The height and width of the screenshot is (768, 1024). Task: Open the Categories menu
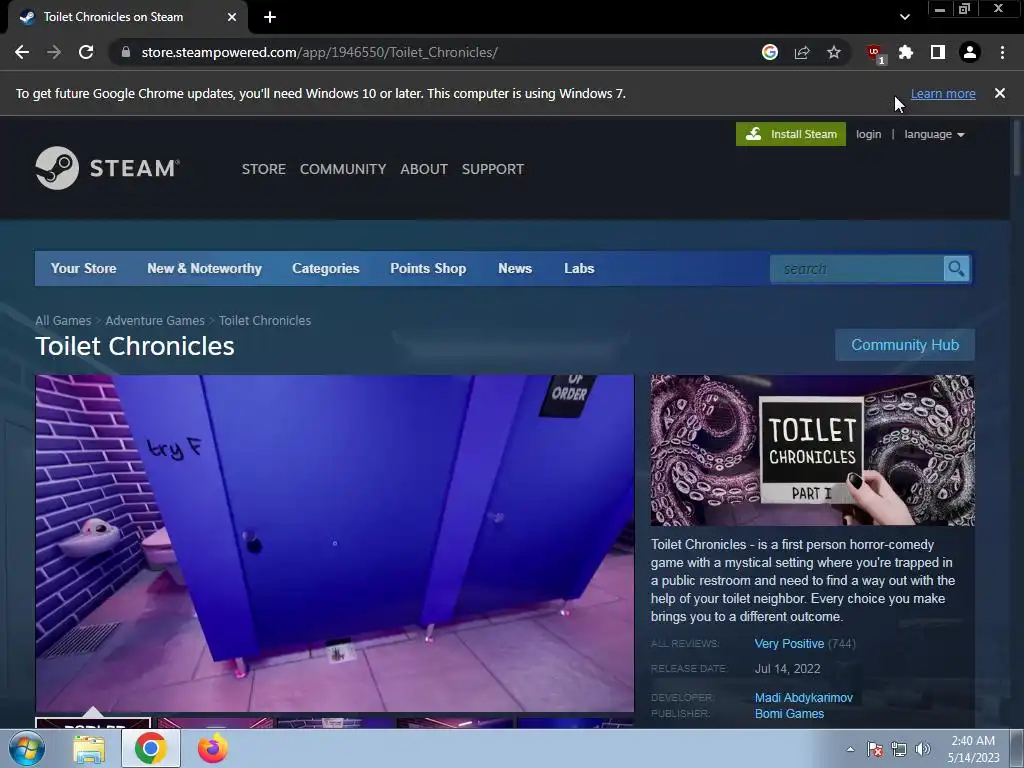tap(325, 268)
